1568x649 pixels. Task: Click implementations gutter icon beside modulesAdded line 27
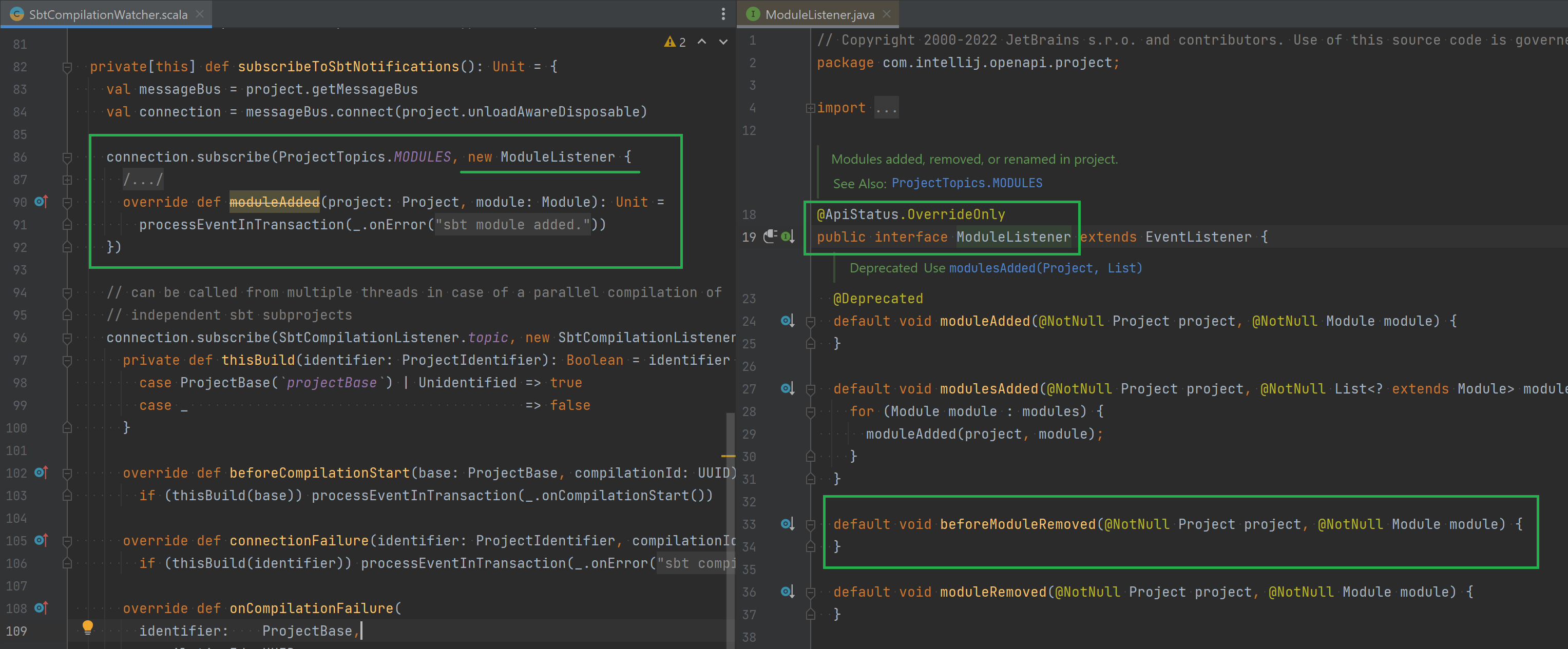click(x=788, y=388)
